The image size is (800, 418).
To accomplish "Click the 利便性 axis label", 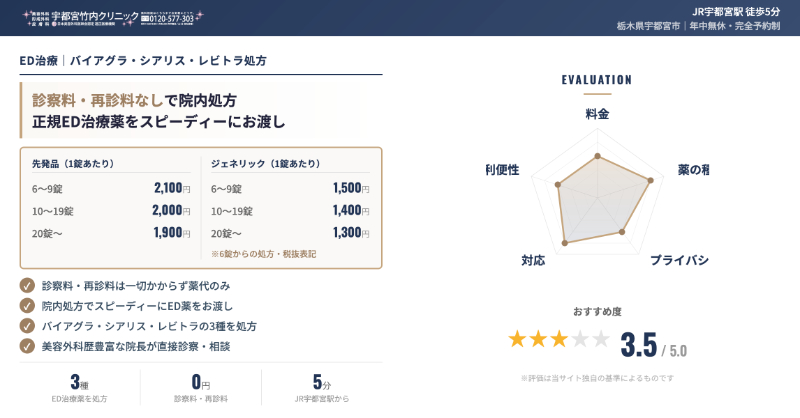I will coord(501,169).
